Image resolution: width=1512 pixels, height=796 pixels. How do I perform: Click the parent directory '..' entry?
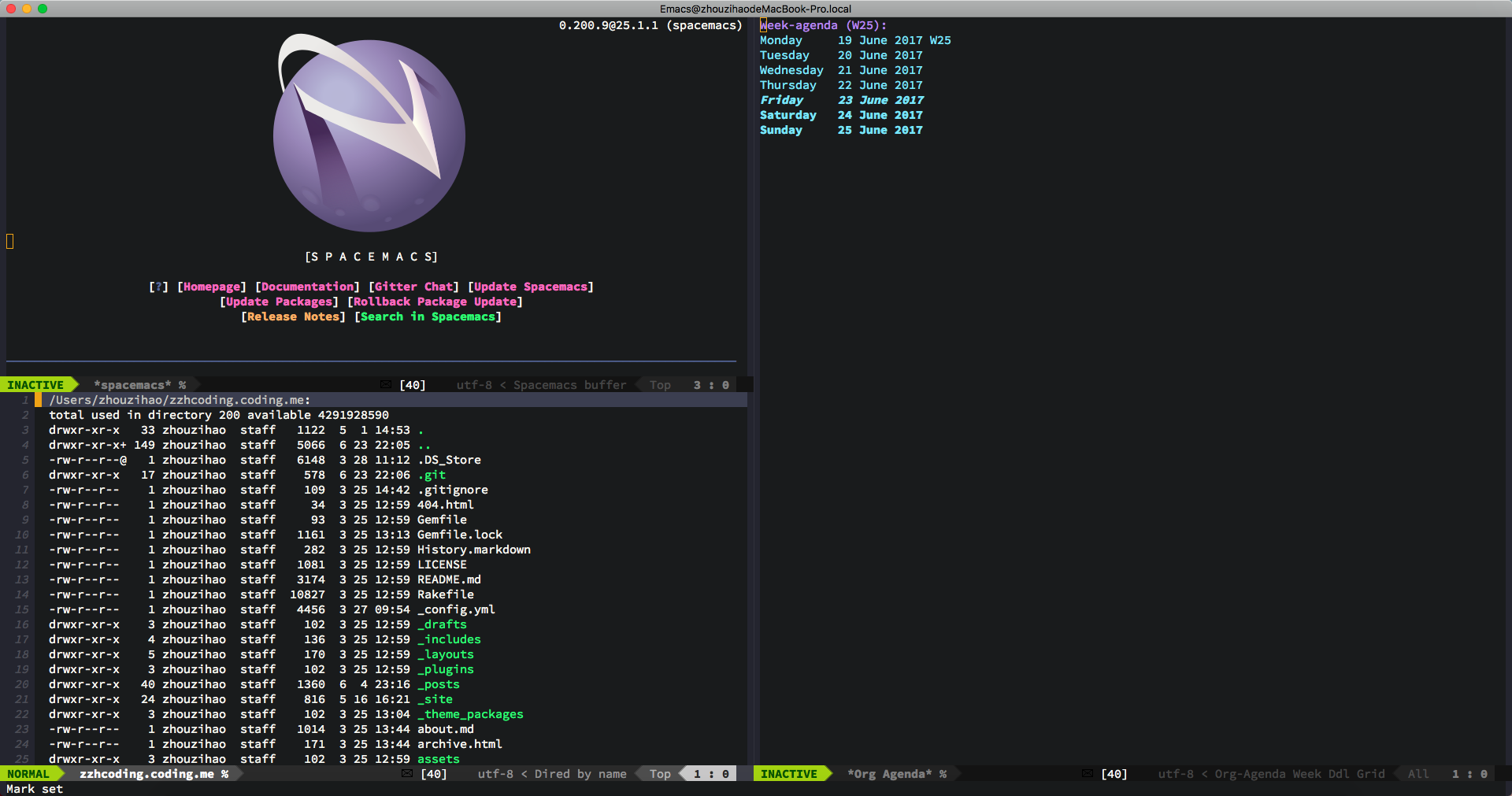(x=424, y=445)
